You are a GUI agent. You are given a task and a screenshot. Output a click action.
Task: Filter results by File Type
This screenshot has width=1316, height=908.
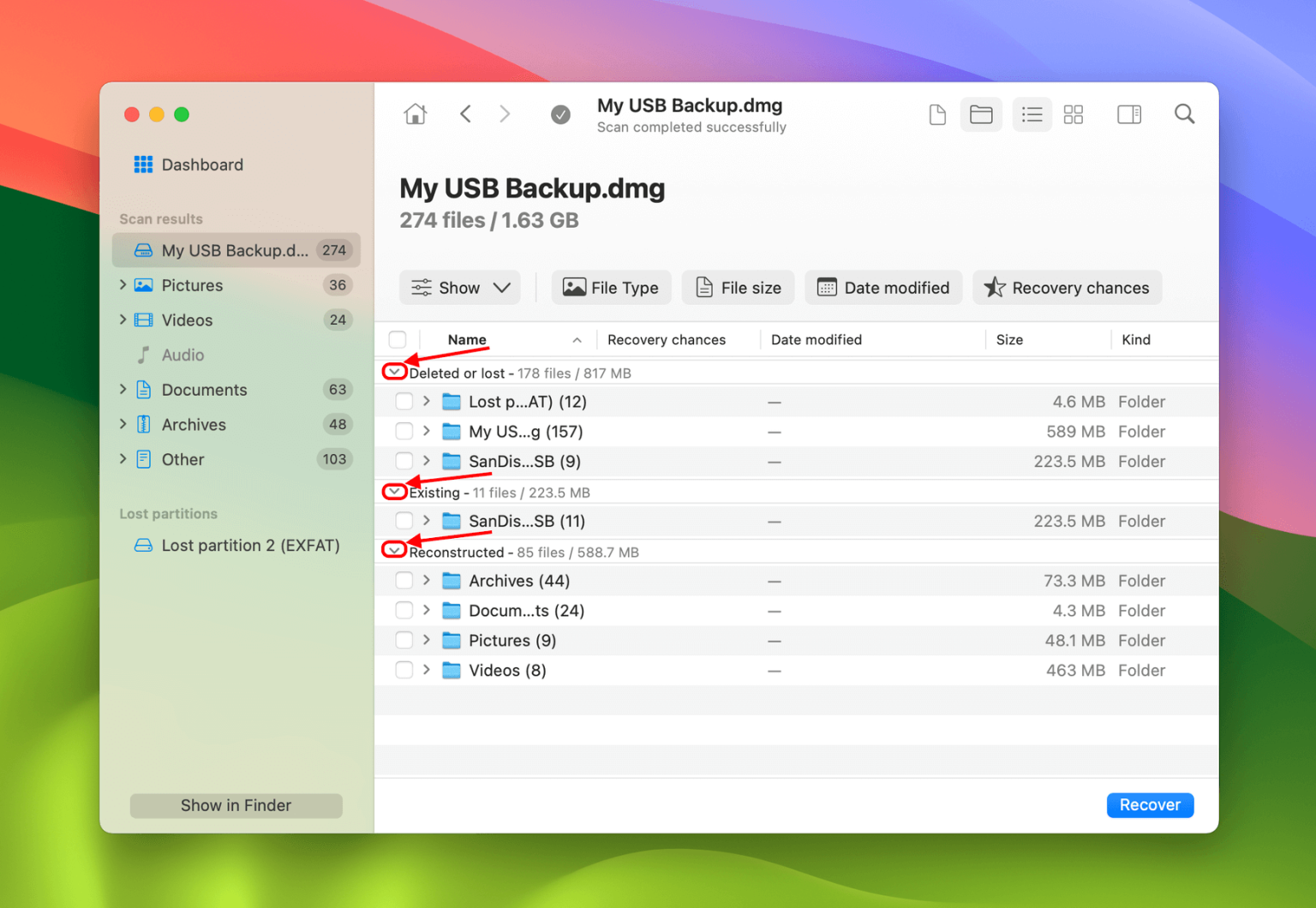611,287
